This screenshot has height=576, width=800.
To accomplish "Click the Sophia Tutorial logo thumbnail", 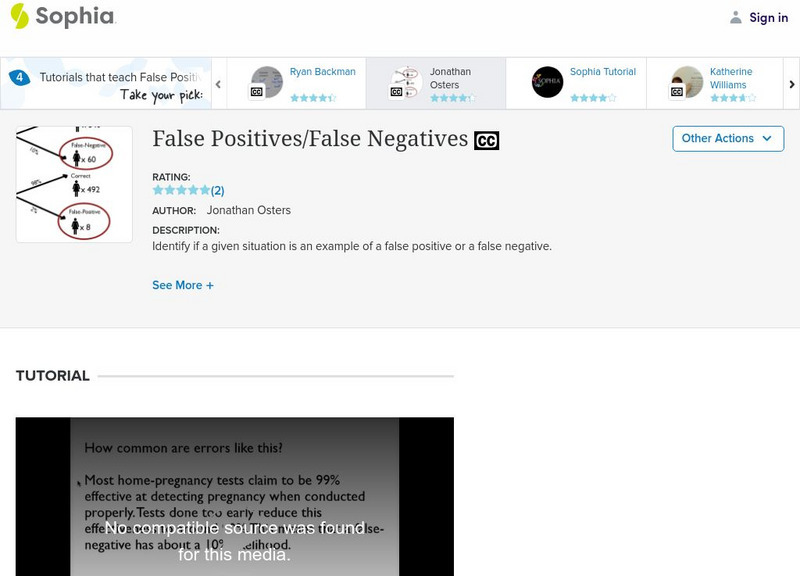I will tap(546, 80).
